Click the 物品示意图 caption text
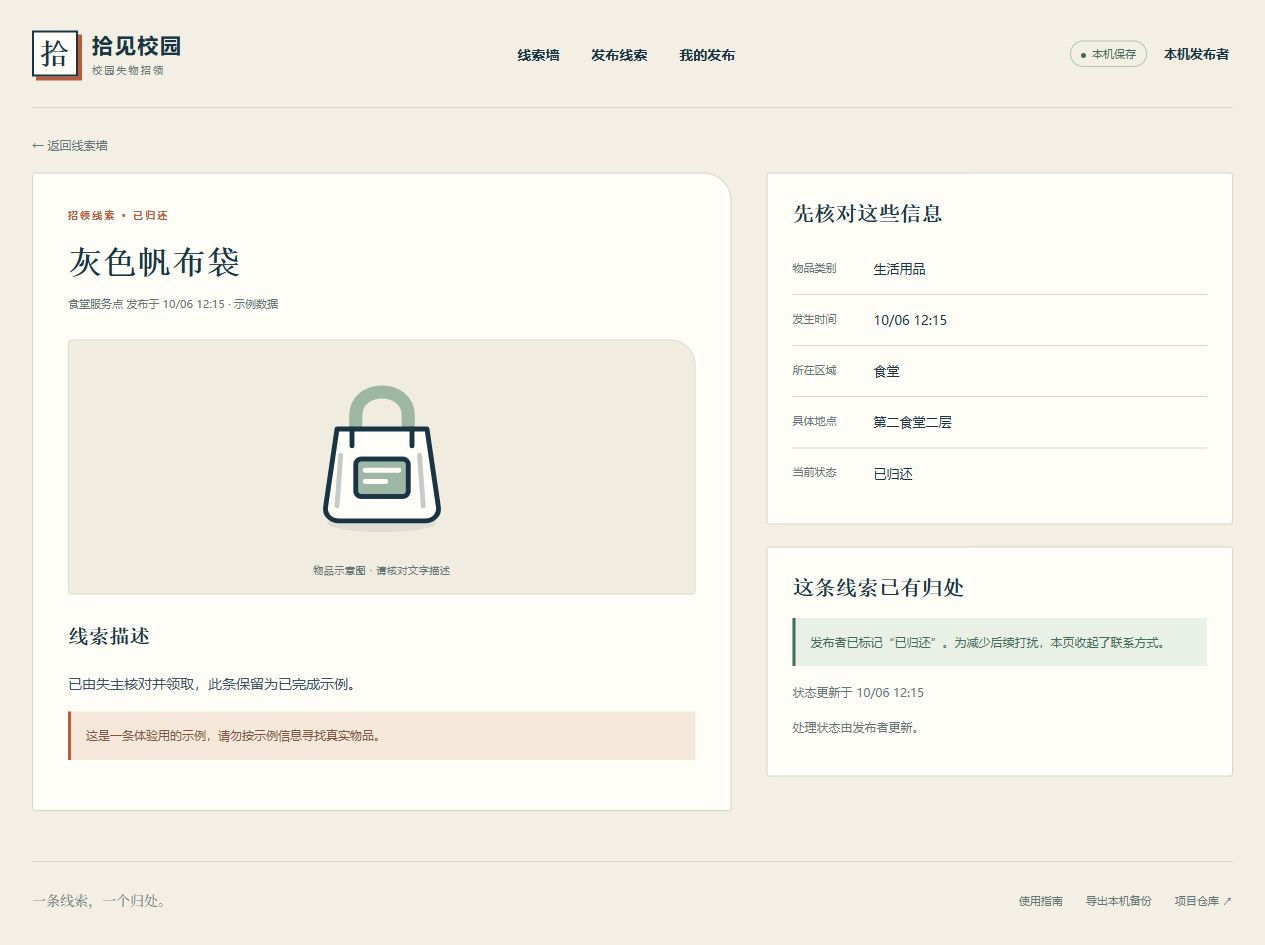 [x=382, y=571]
